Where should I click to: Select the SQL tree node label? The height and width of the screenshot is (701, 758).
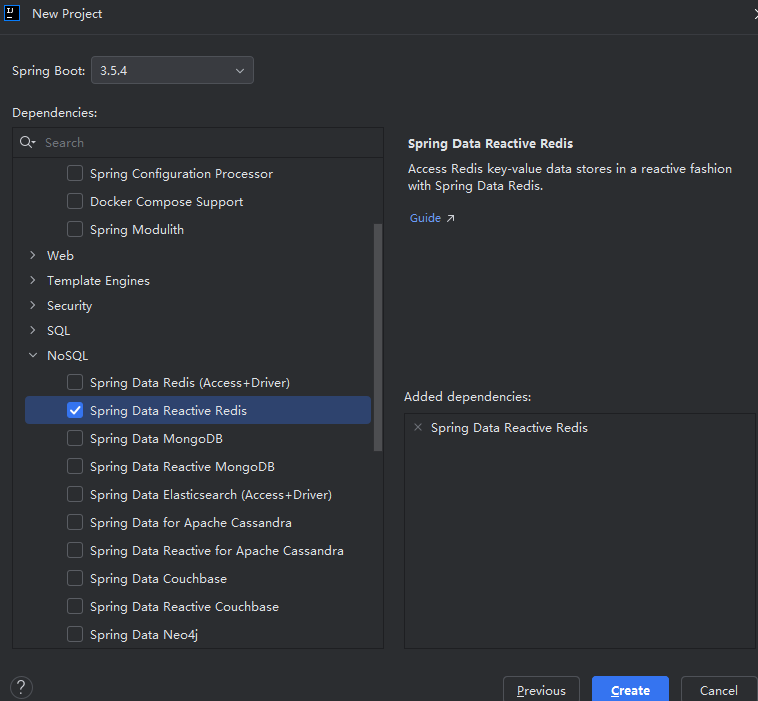(x=58, y=331)
